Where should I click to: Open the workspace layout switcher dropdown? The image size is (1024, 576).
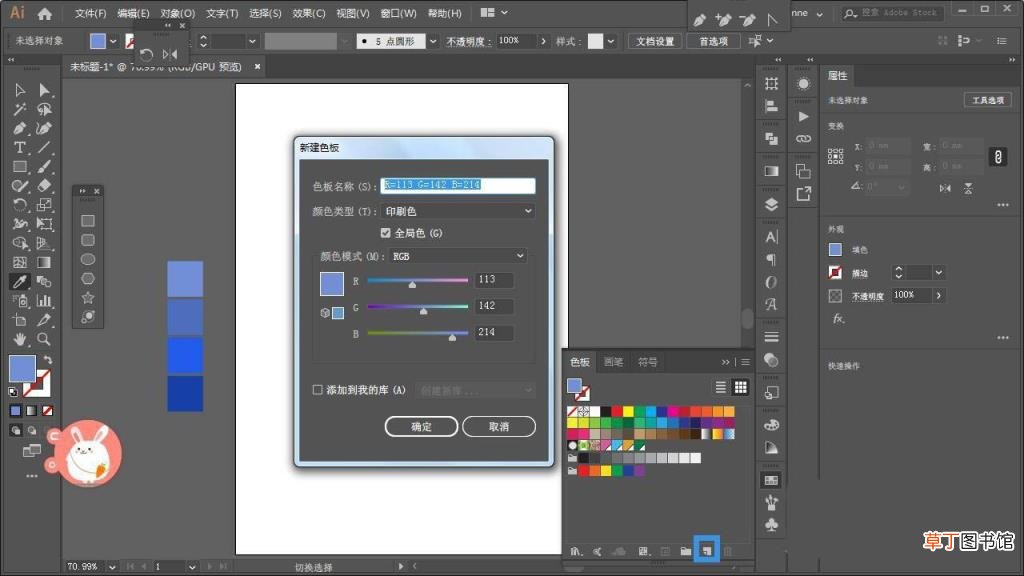click(494, 12)
